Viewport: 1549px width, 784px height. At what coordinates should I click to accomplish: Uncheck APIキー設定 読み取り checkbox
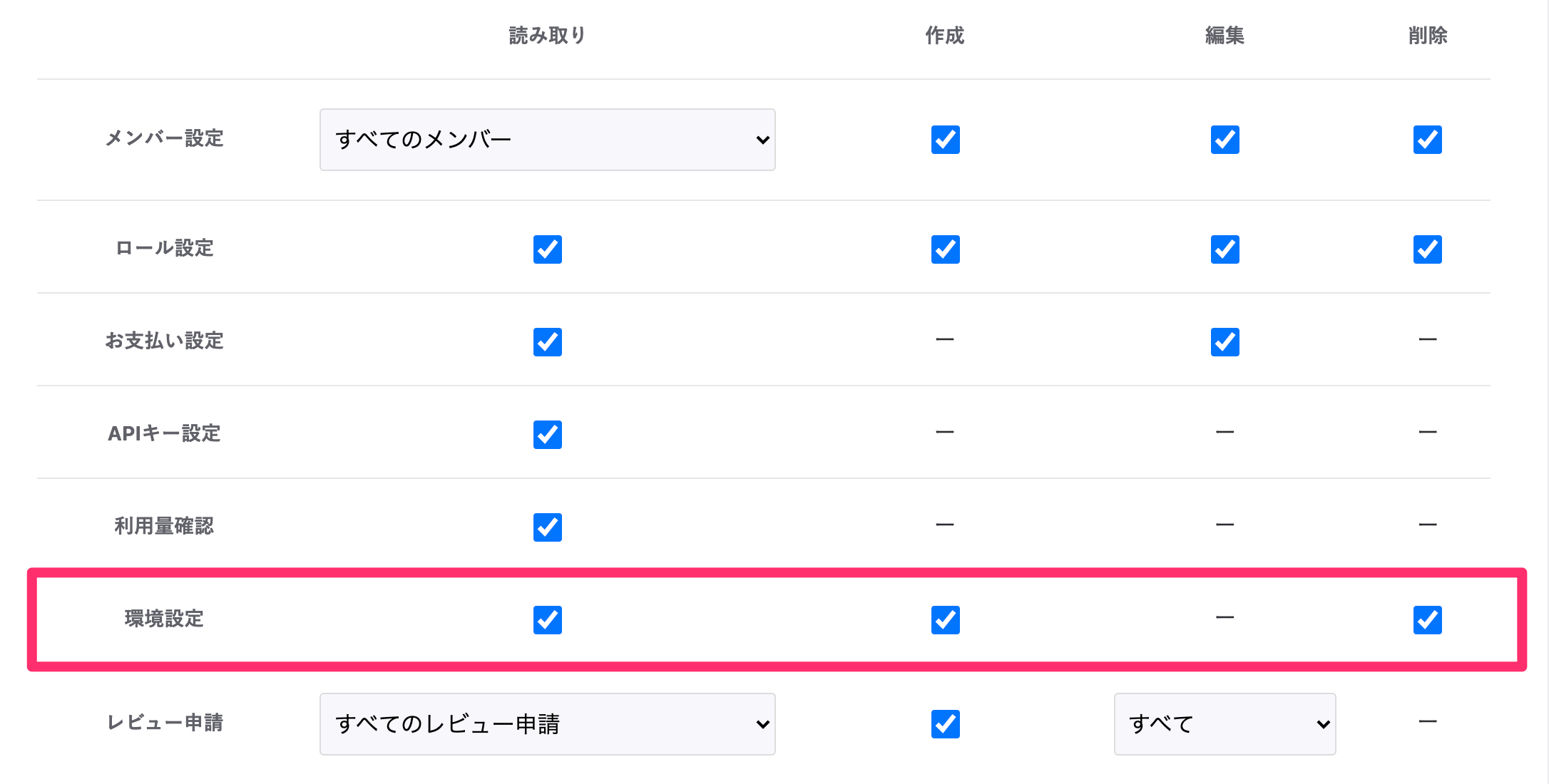[547, 435]
